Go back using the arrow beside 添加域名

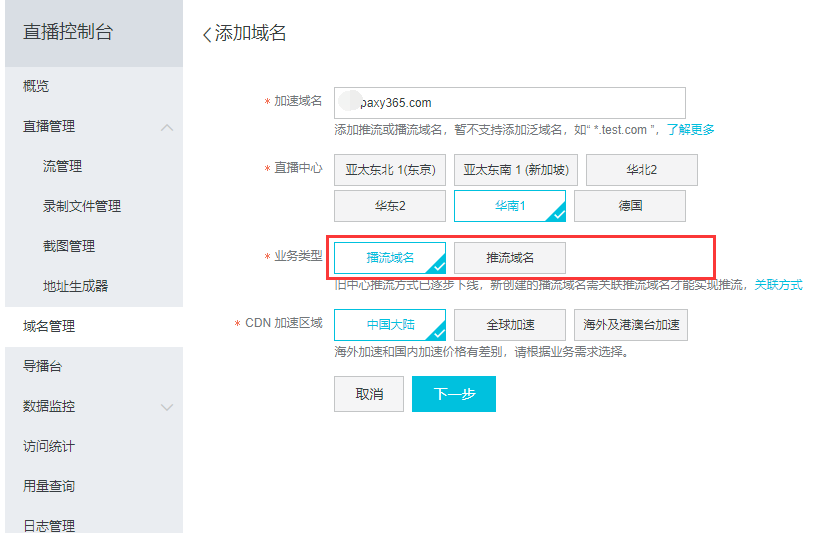coord(207,35)
